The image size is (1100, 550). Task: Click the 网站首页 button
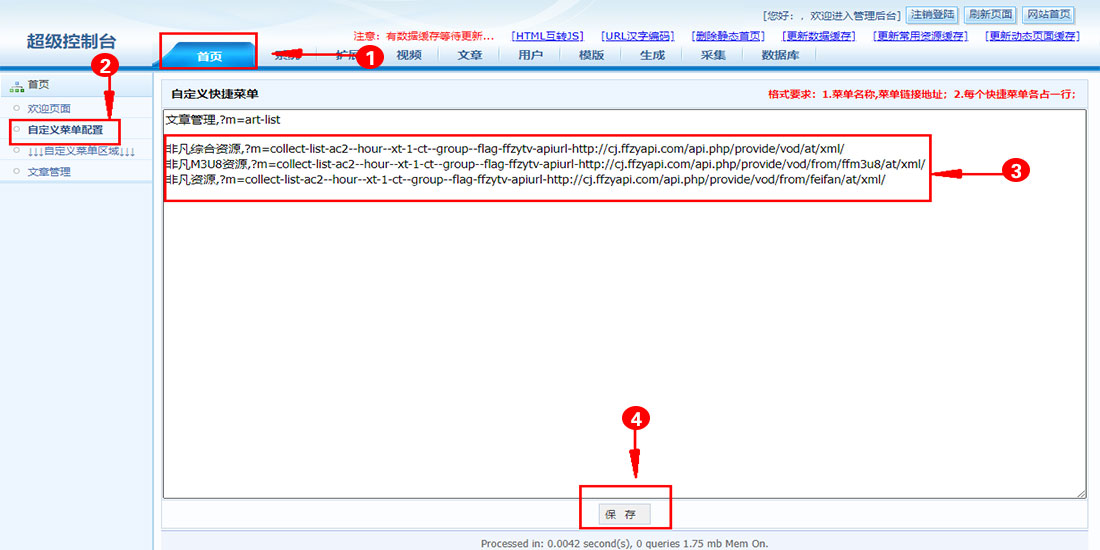click(1049, 15)
